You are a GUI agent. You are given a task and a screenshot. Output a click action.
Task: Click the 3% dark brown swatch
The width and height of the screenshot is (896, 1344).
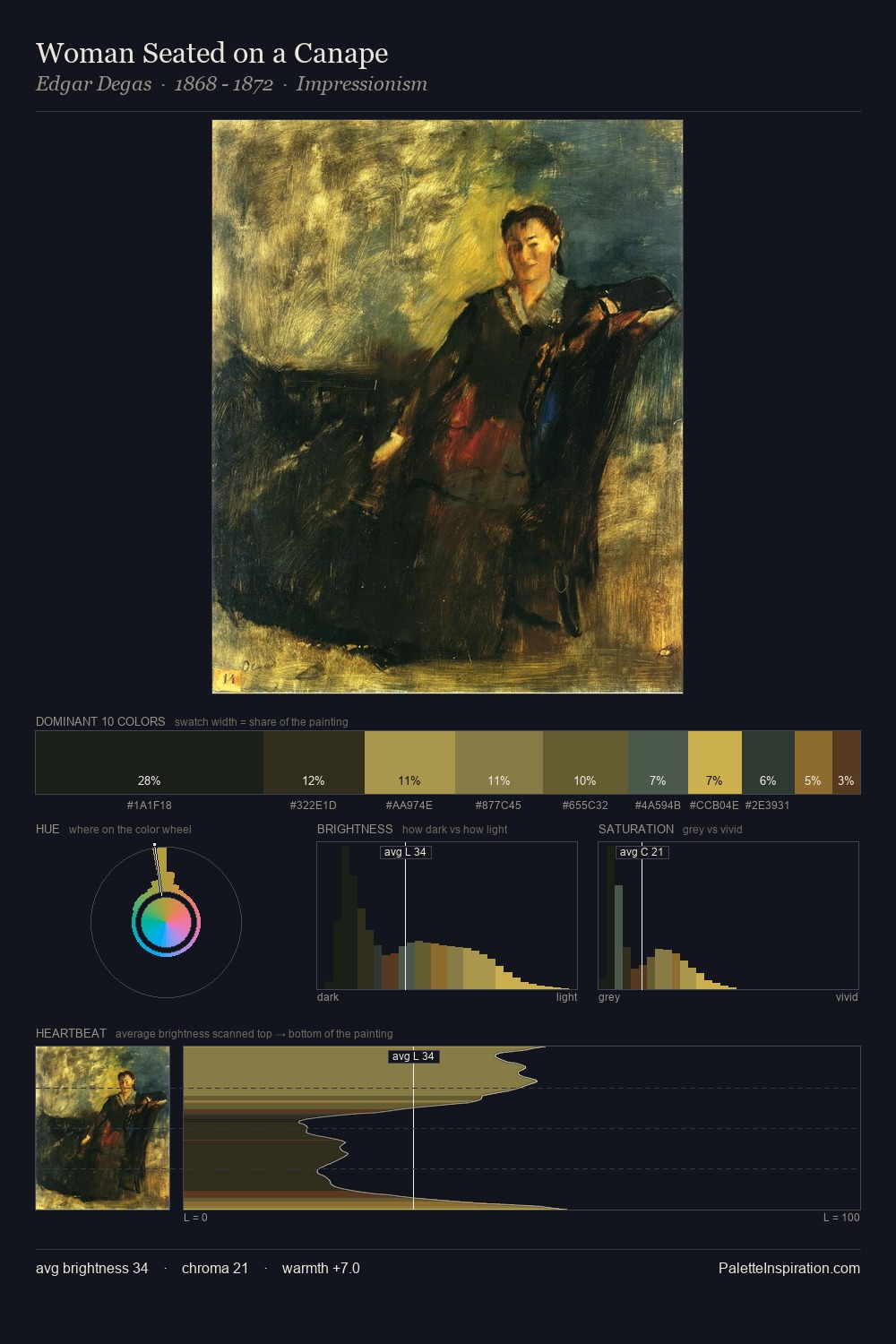(x=846, y=762)
